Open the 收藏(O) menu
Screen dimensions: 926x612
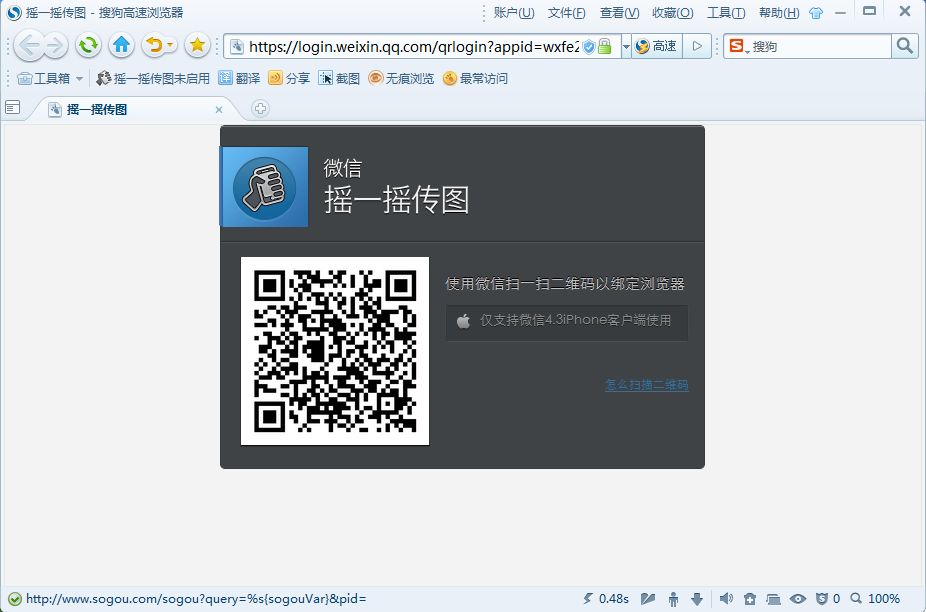[x=673, y=13]
